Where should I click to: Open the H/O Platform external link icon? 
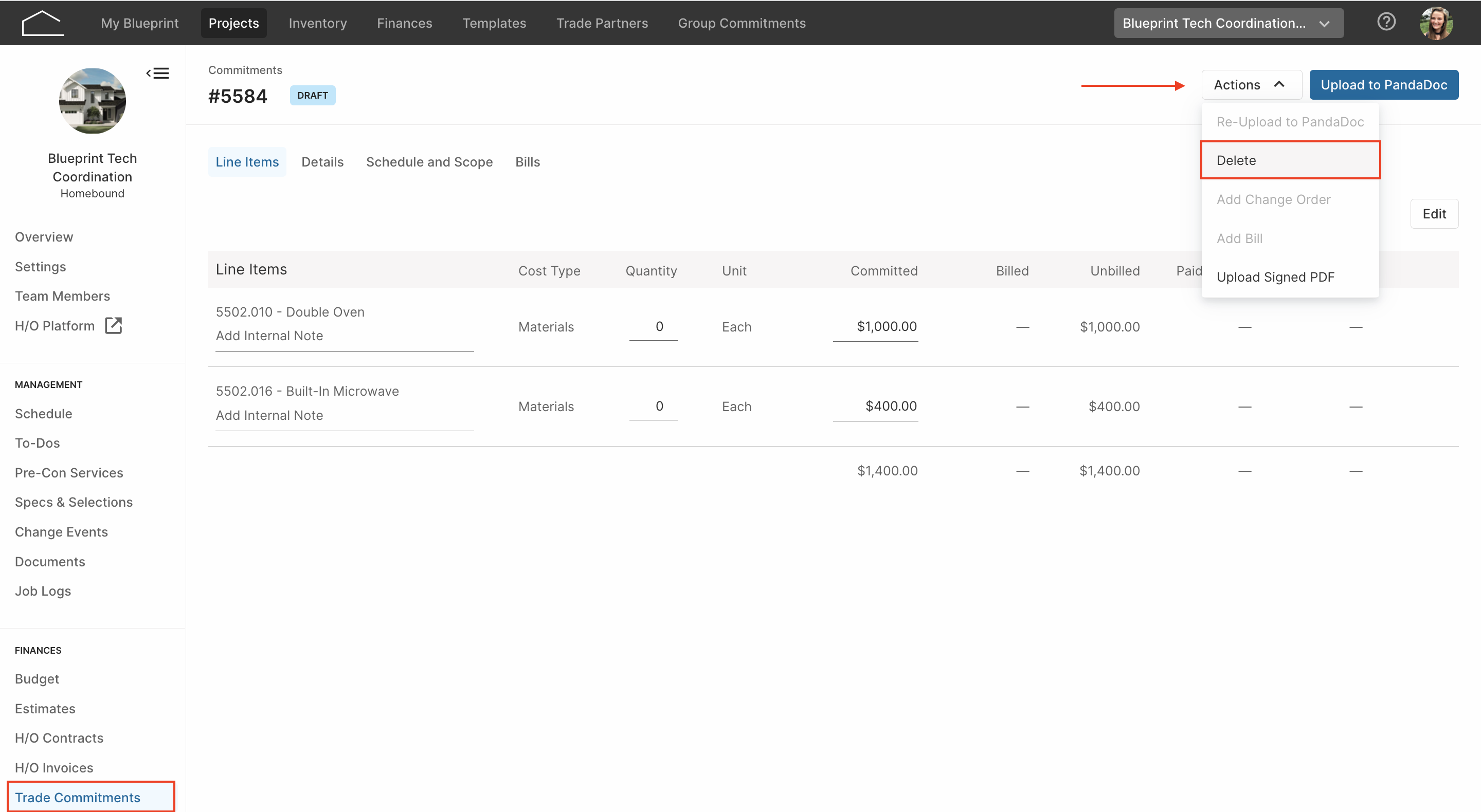[113, 326]
